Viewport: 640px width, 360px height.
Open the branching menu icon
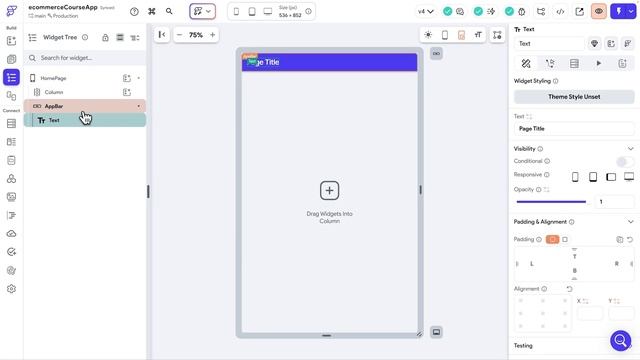tap(541, 12)
